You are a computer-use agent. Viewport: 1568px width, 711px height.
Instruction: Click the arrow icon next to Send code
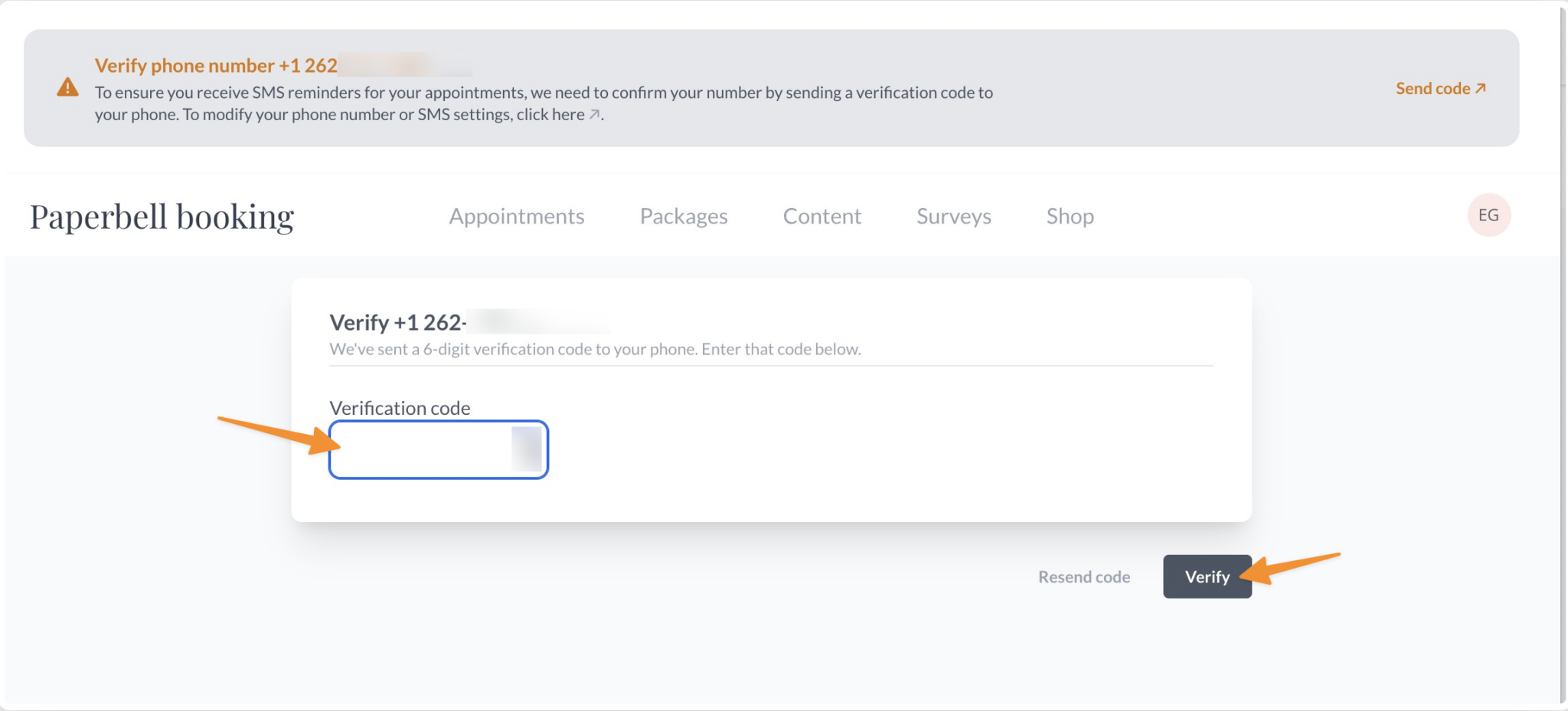pyautogui.click(x=1479, y=87)
